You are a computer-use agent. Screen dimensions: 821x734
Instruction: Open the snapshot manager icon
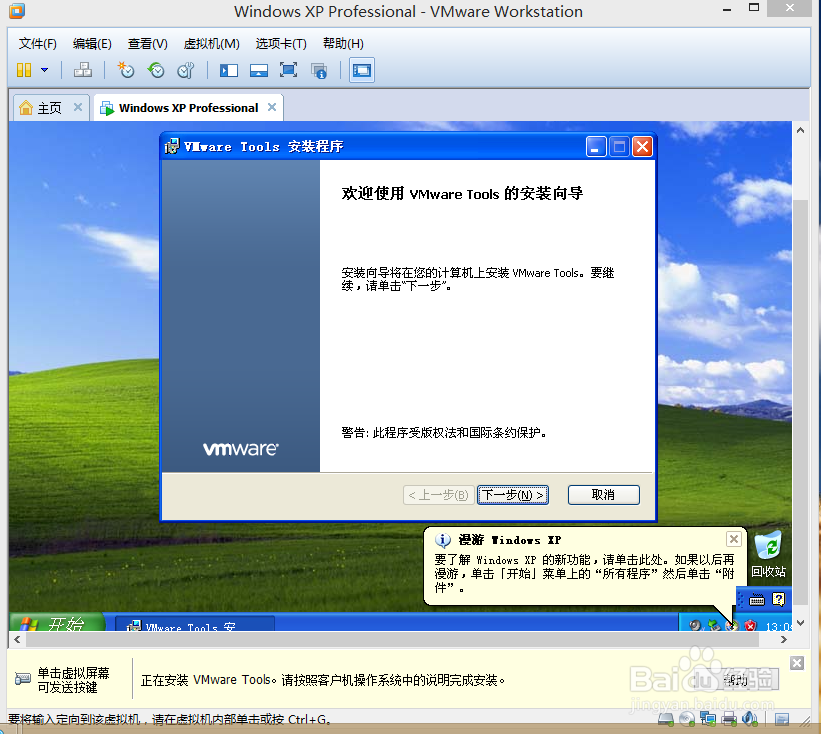tap(186, 70)
